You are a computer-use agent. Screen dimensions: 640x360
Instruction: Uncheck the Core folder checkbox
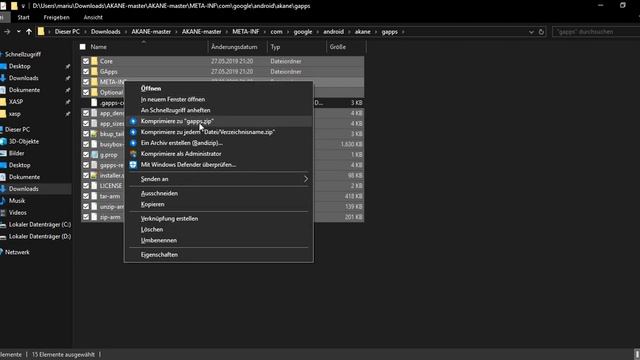coord(86,61)
